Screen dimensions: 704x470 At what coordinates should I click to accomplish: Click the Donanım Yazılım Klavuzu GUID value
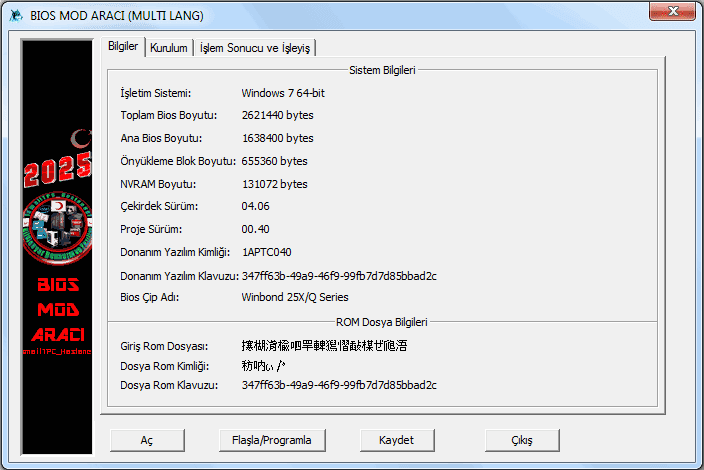pyautogui.click(x=339, y=275)
